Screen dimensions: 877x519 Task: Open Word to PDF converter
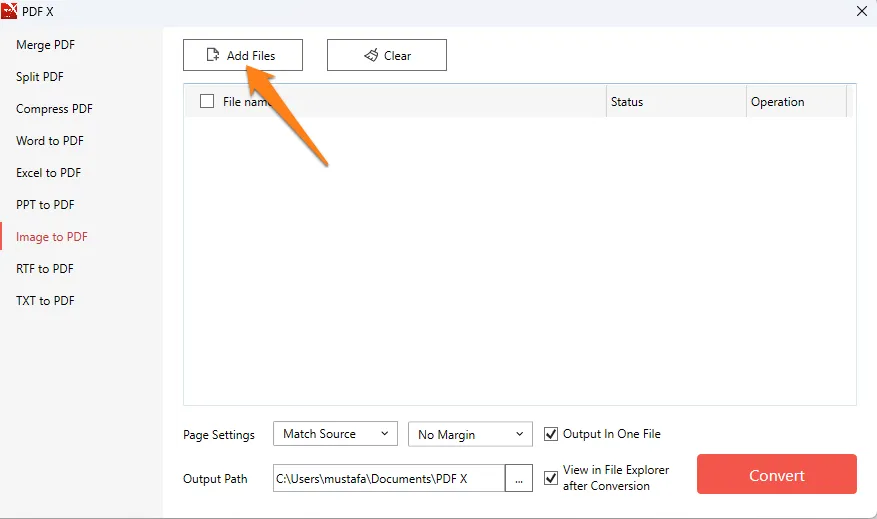(50, 140)
